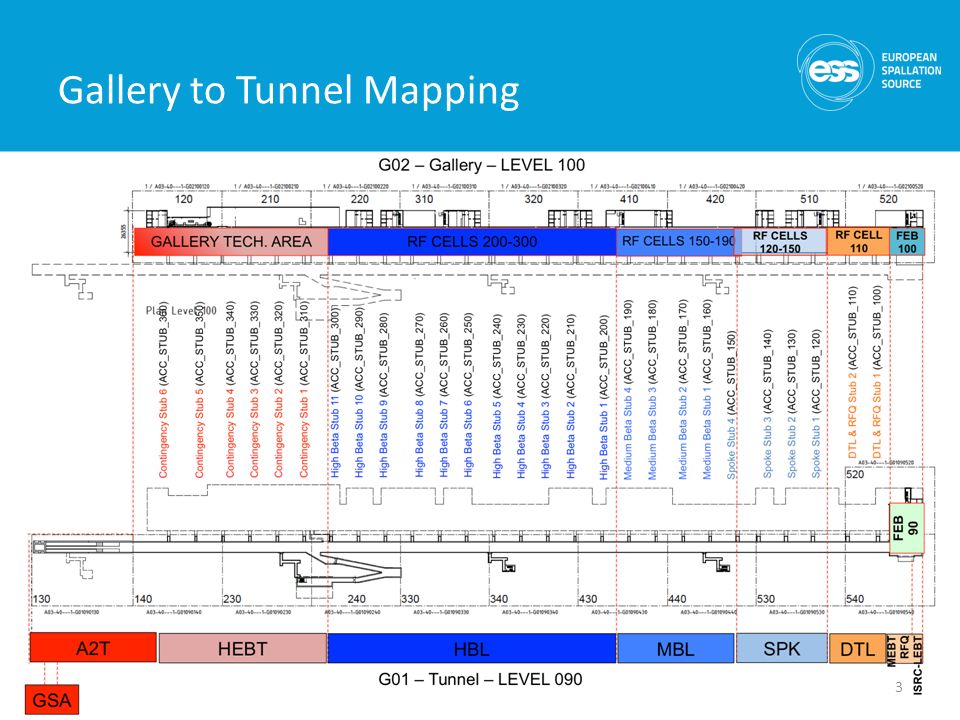Click the orange DTL tunnel section
The height and width of the screenshot is (720, 960).
(857, 648)
